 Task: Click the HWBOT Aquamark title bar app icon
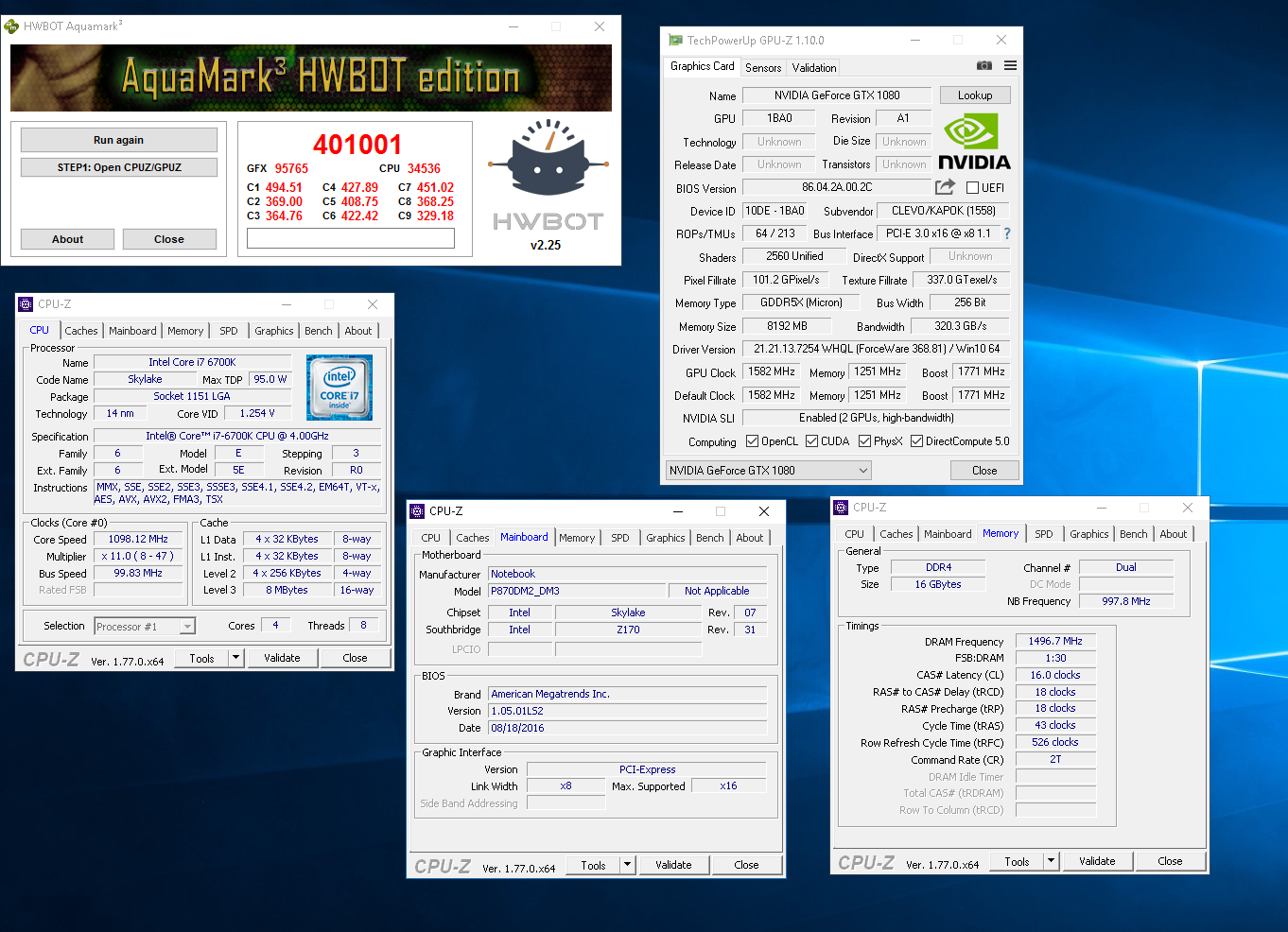point(12,26)
